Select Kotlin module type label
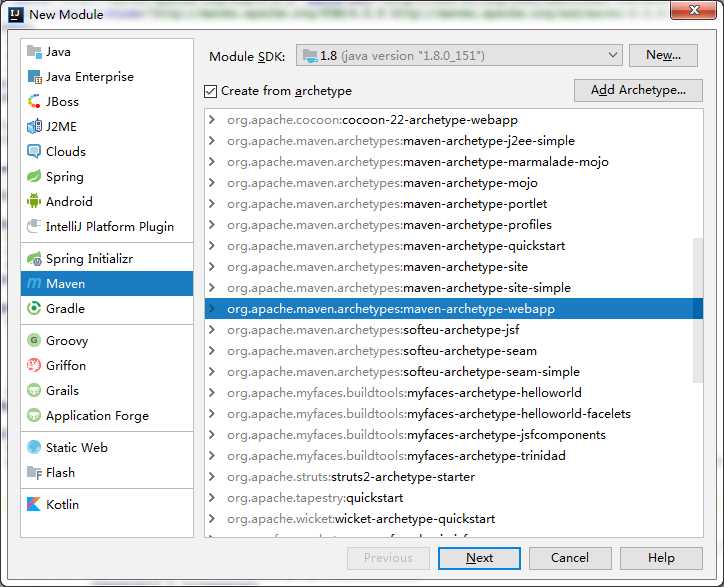The height and width of the screenshot is (587, 724). (62, 504)
